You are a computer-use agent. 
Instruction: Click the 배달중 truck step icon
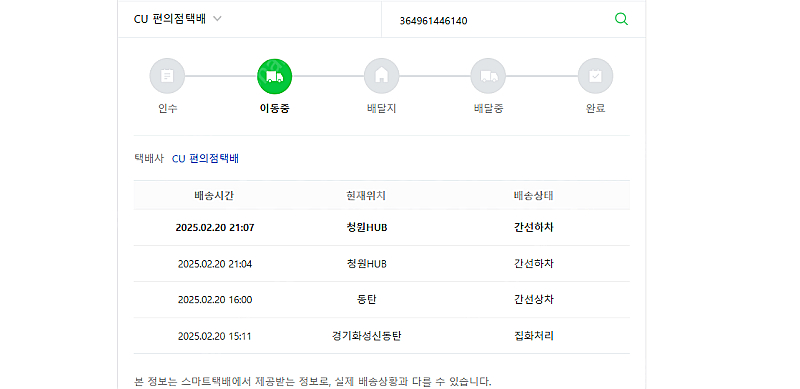click(x=488, y=76)
